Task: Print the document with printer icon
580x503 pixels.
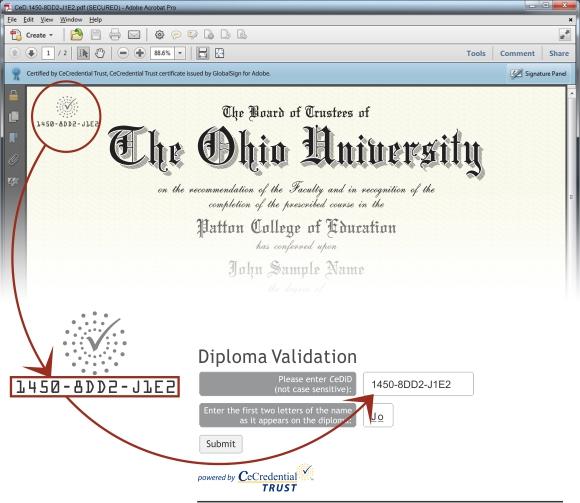Action: coord(115,35)
